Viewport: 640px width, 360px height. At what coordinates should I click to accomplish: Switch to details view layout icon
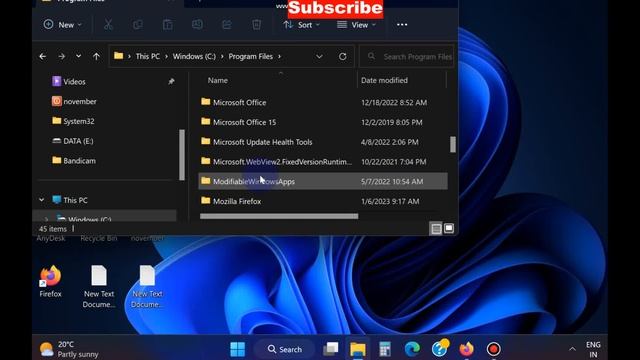(436, 229)
